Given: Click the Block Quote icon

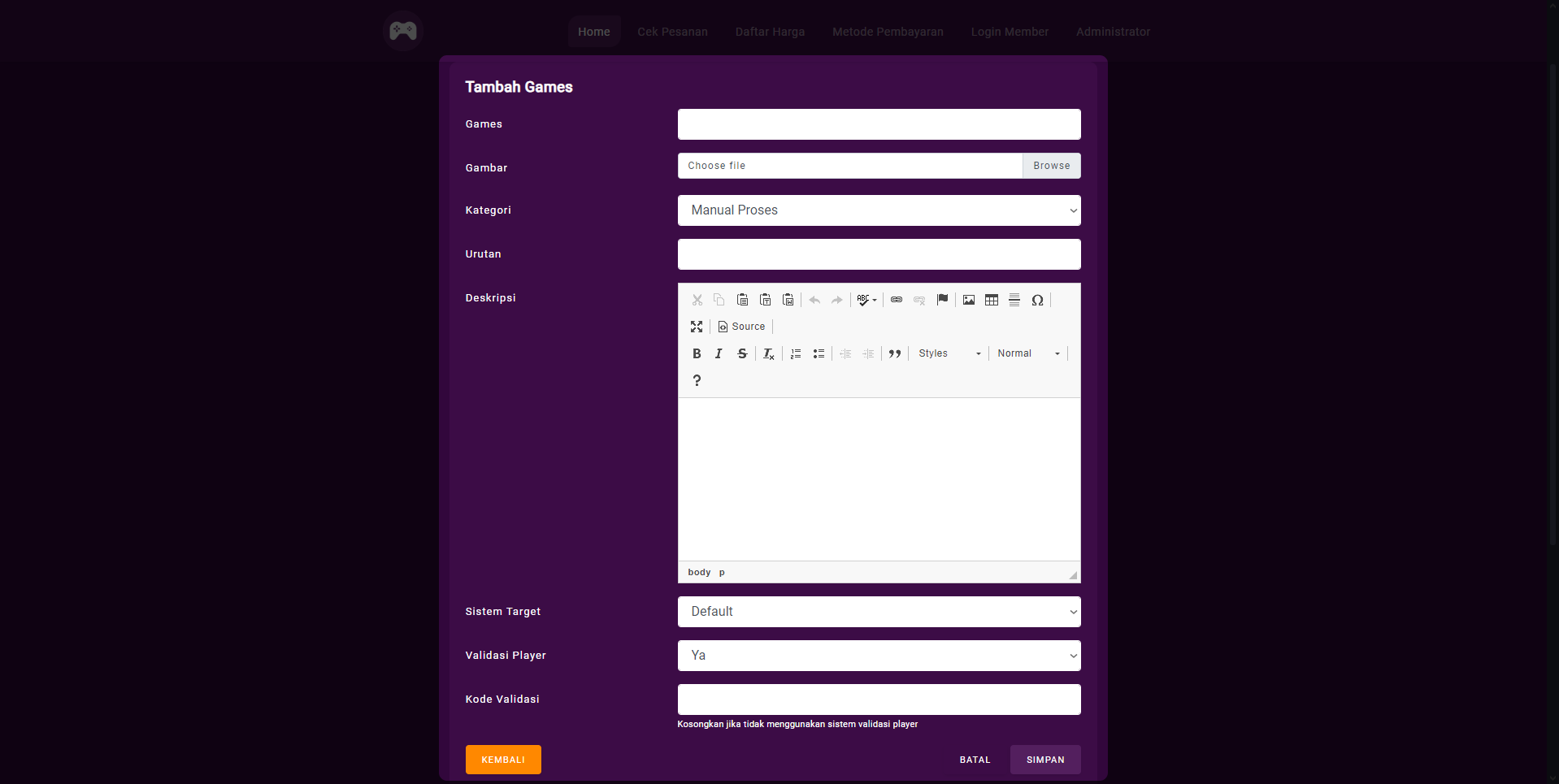Looking at the screenshot, I should click(895, 353).
